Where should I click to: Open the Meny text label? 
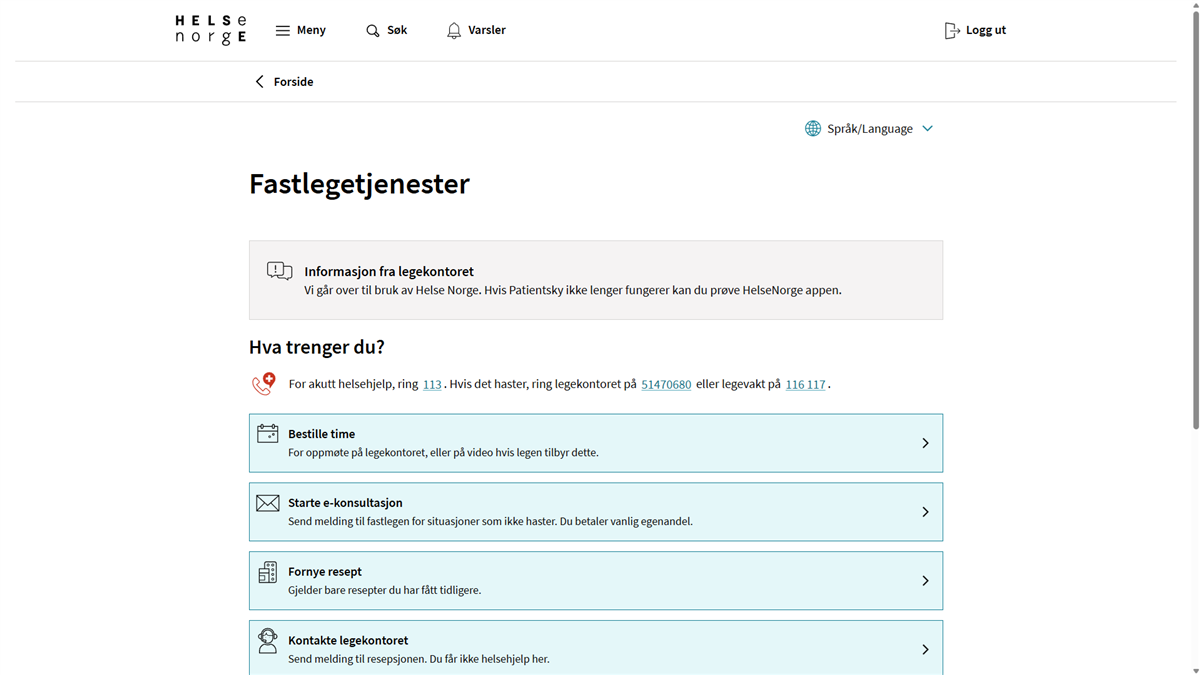point(311,30)
